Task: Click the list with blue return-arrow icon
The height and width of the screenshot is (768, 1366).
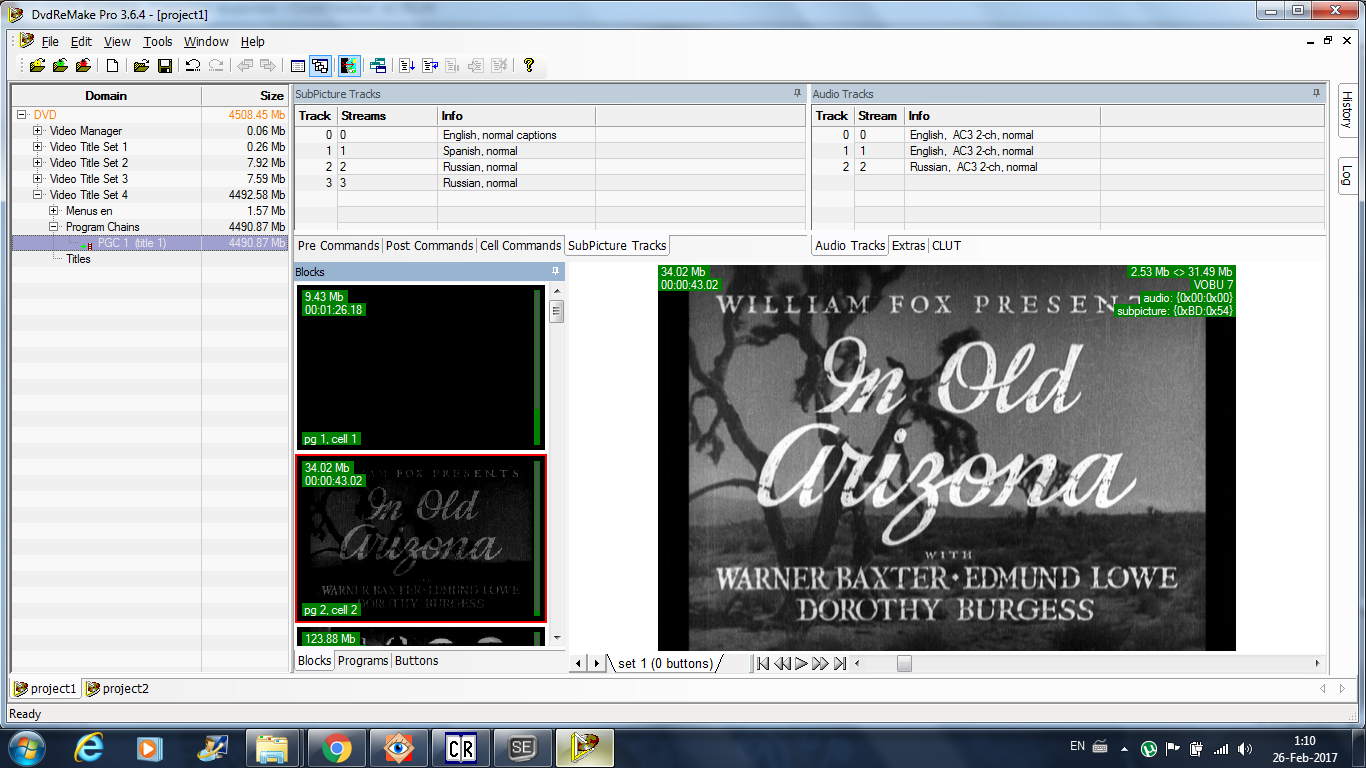Action: point(430,66)
